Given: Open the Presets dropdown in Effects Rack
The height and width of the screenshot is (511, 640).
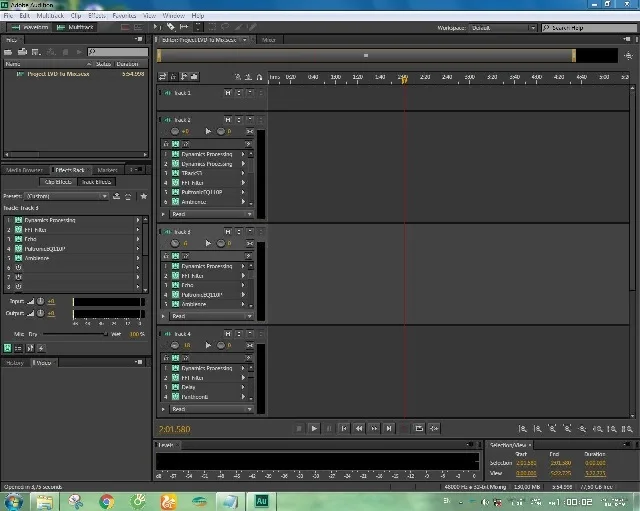Looking at the screenshot, I should [67, 196].
